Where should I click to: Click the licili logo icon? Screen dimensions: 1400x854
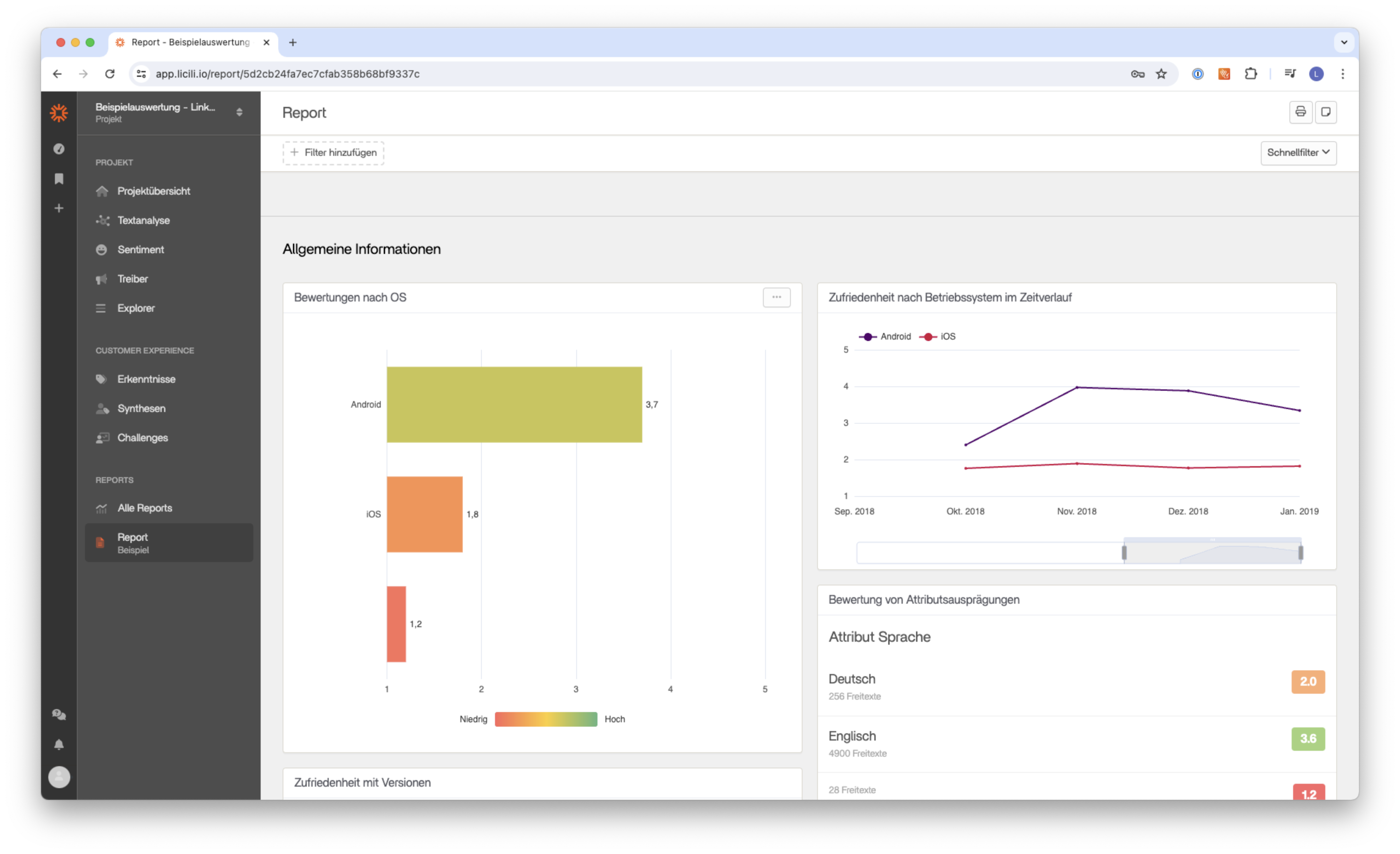59,112
